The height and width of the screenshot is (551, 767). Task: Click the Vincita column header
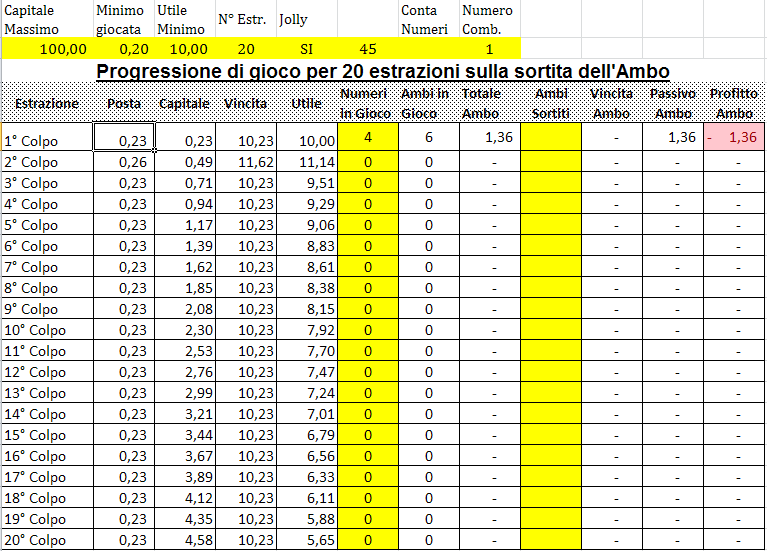[x=246, y=103]
